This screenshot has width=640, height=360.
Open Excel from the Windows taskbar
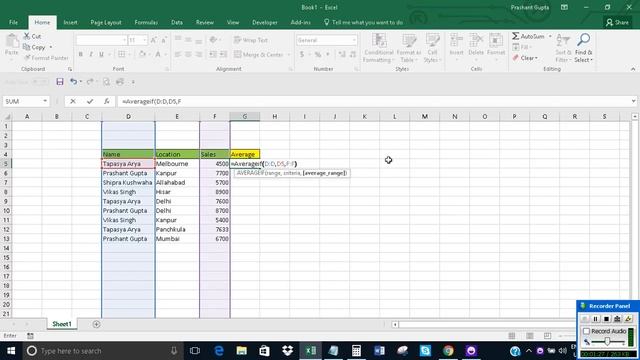(311, 351)
